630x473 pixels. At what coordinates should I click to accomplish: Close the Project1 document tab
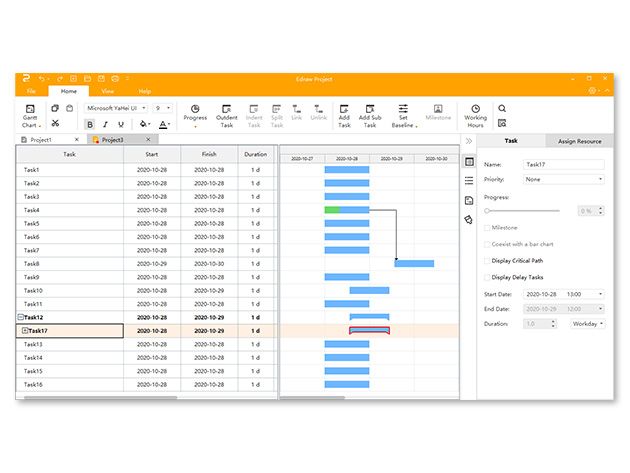[x=77, y=139]
